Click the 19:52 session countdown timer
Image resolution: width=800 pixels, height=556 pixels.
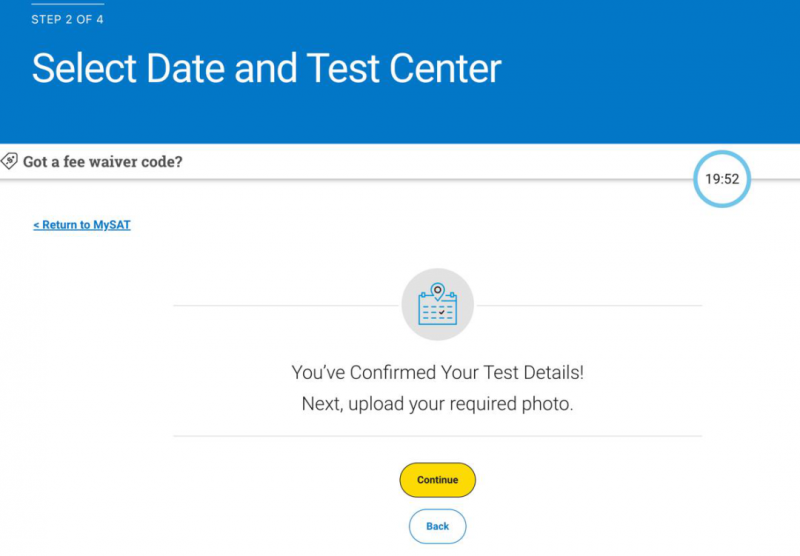point(722,179)
